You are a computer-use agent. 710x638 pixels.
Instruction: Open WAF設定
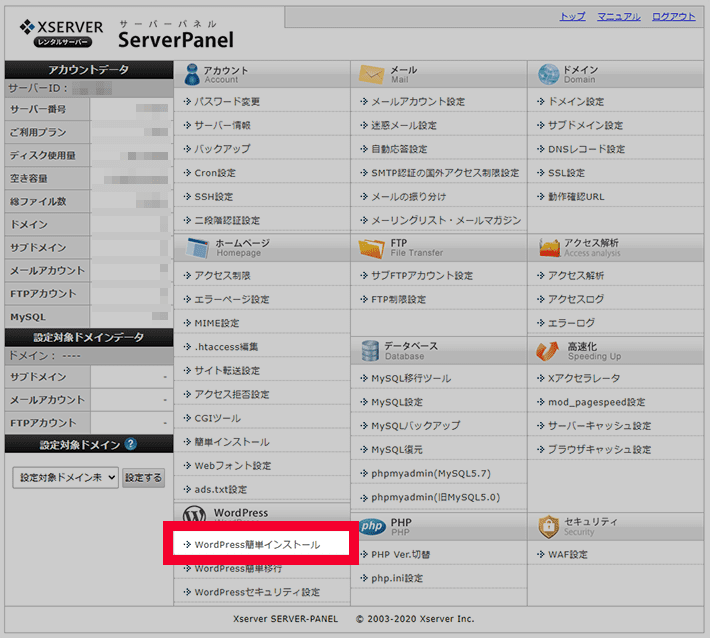click(568, 554)
